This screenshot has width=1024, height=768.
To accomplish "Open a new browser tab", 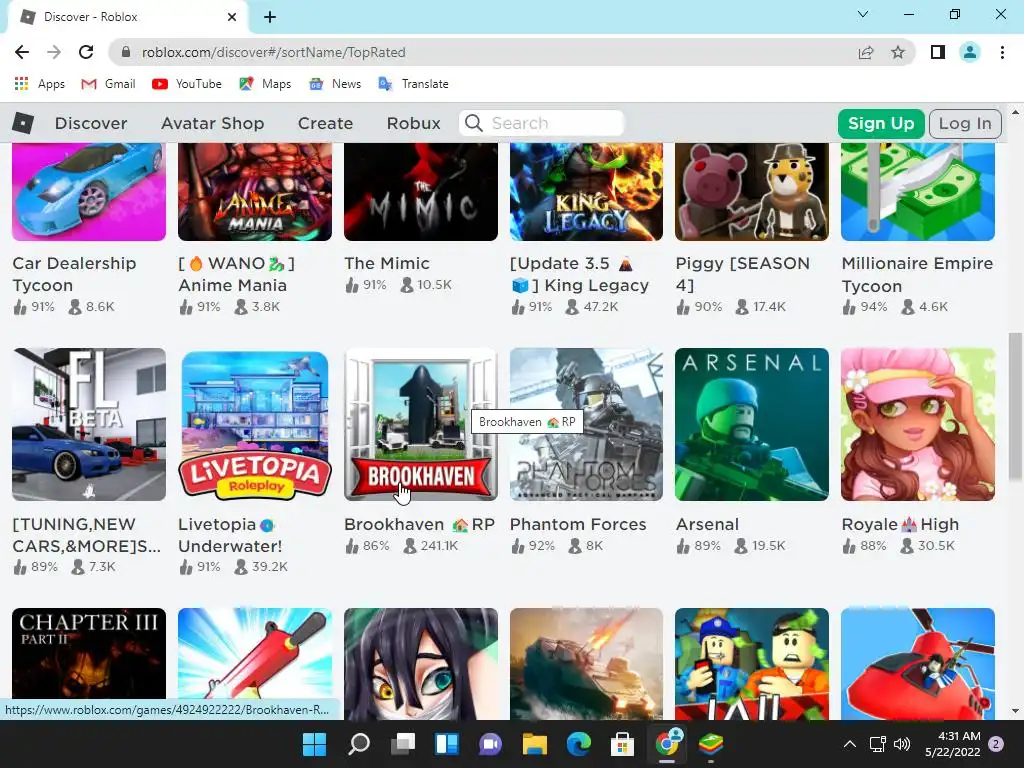I will pyautogui.click(x=270, y=17).
